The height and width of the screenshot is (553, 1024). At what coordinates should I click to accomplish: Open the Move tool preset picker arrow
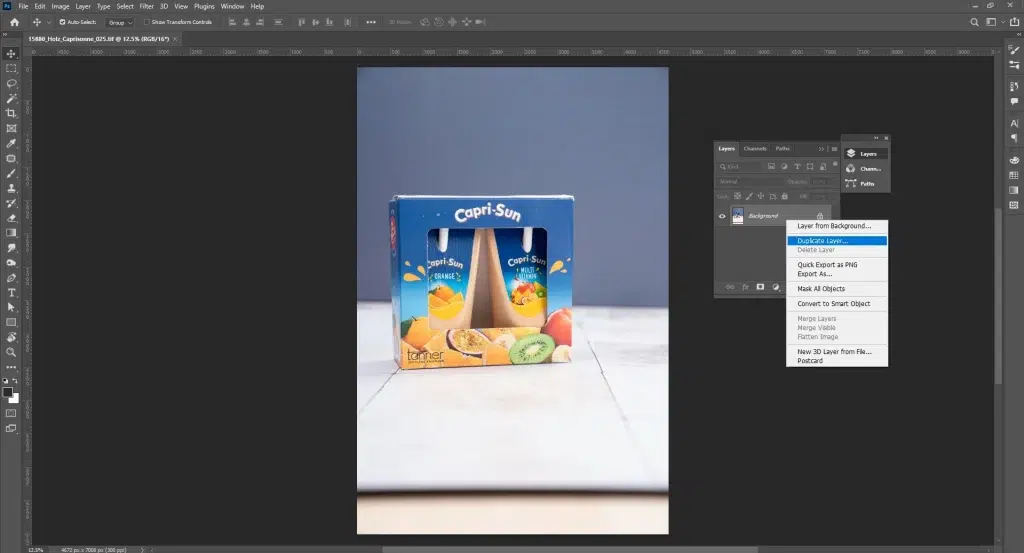(48, 22)
